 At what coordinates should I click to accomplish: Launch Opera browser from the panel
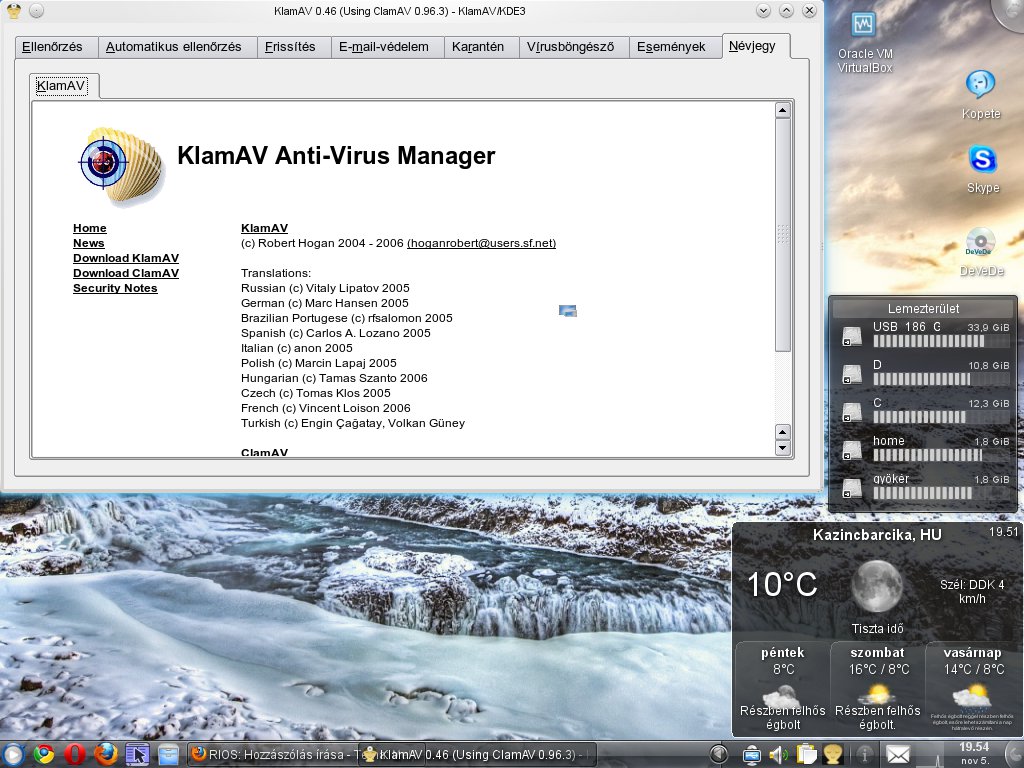click(x=75, y=755)
